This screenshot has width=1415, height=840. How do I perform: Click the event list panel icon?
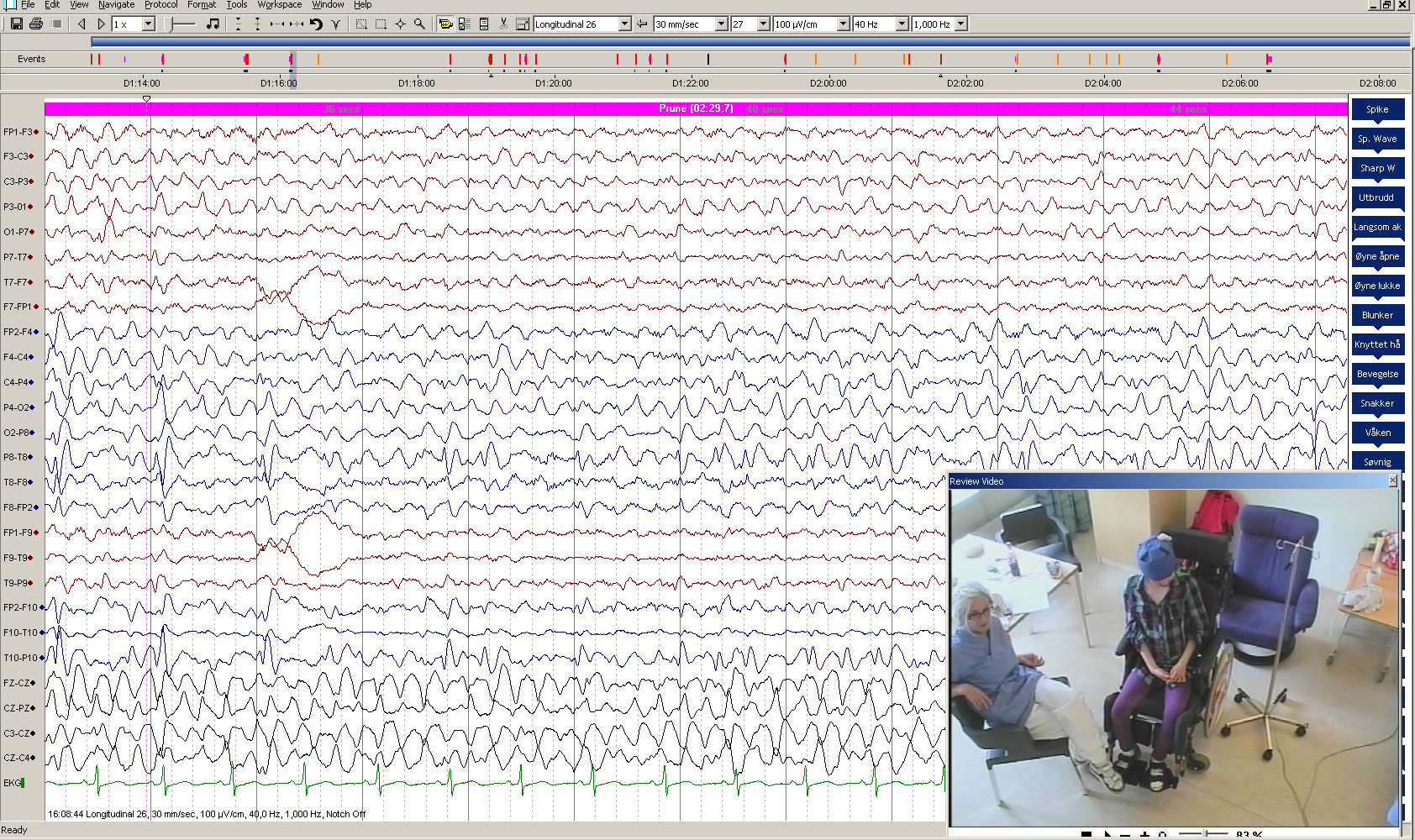click(465, 24)
